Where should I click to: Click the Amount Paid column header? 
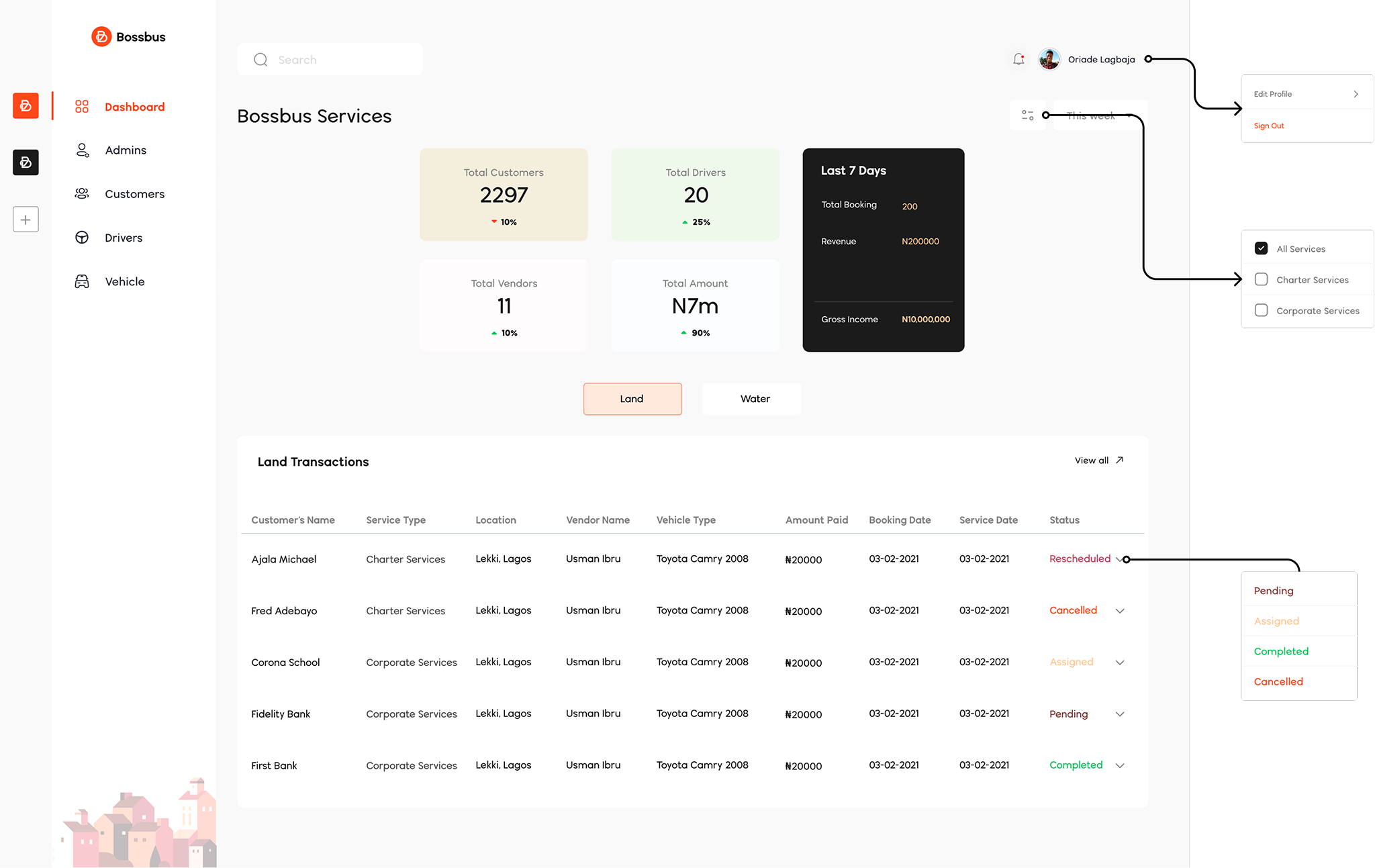coord(816,520)
